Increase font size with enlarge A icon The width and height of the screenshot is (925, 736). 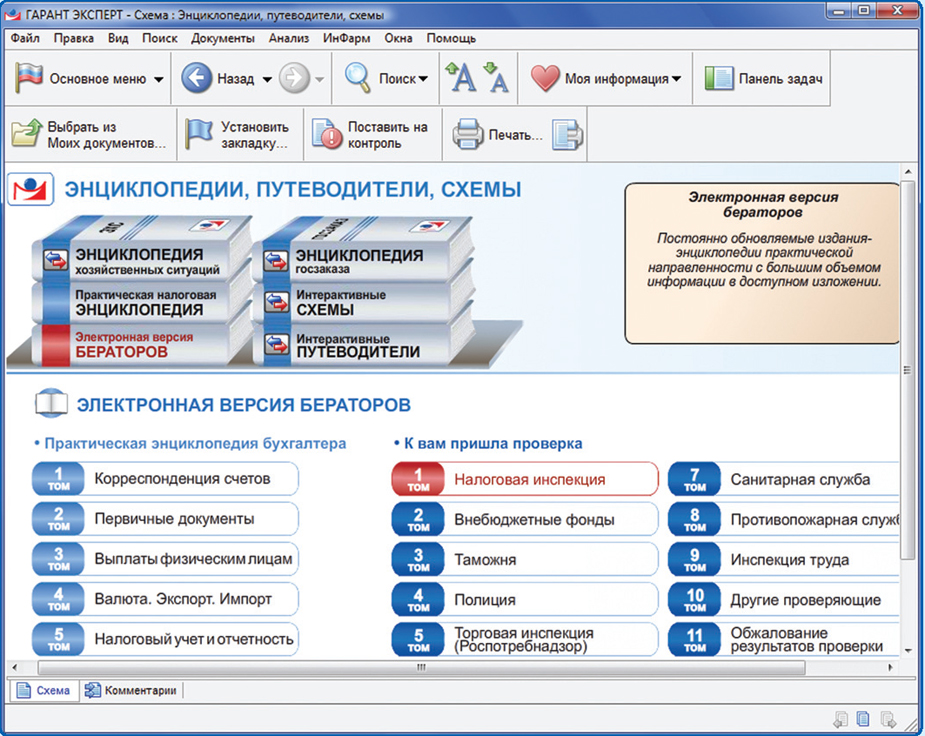(461, 78)
